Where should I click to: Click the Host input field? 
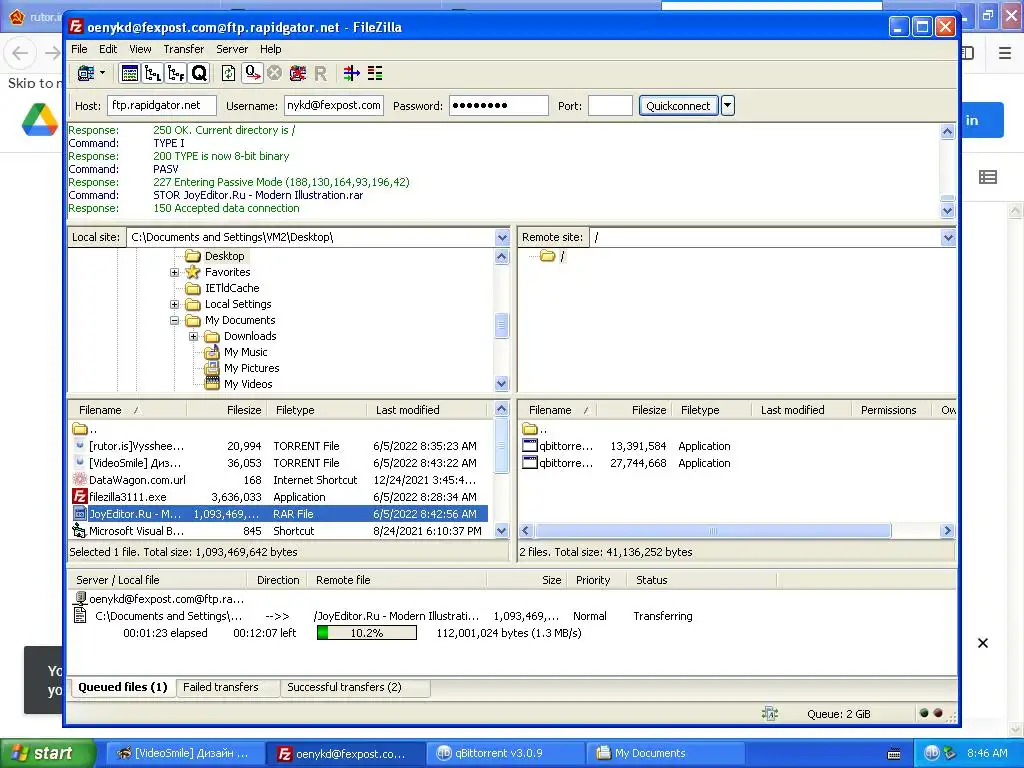click(x=161, y=106)
